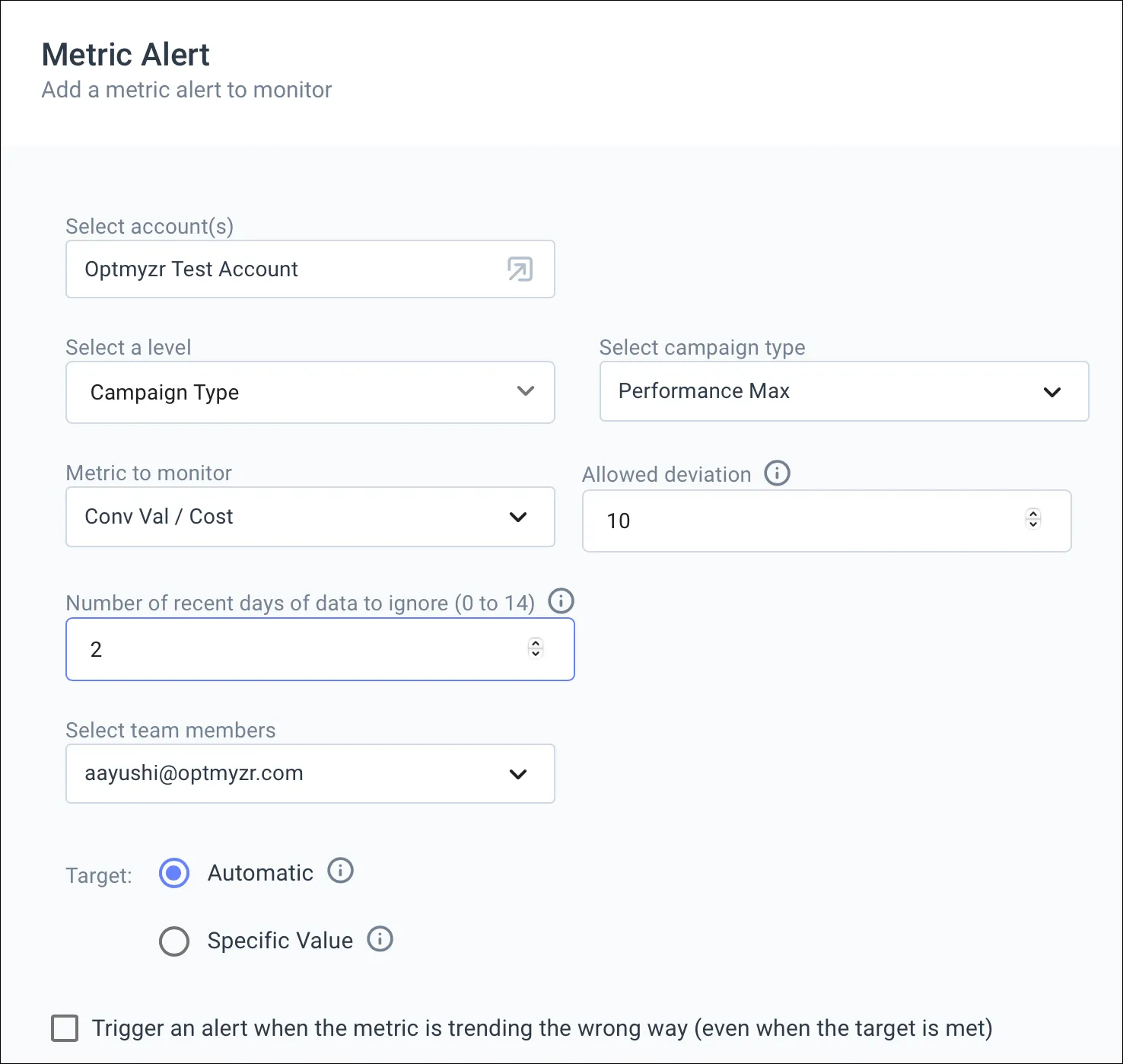Decrement days to ignore using down arrow
The width and height of the screenshot is (1123, 1064).
[x=536, y=653]
